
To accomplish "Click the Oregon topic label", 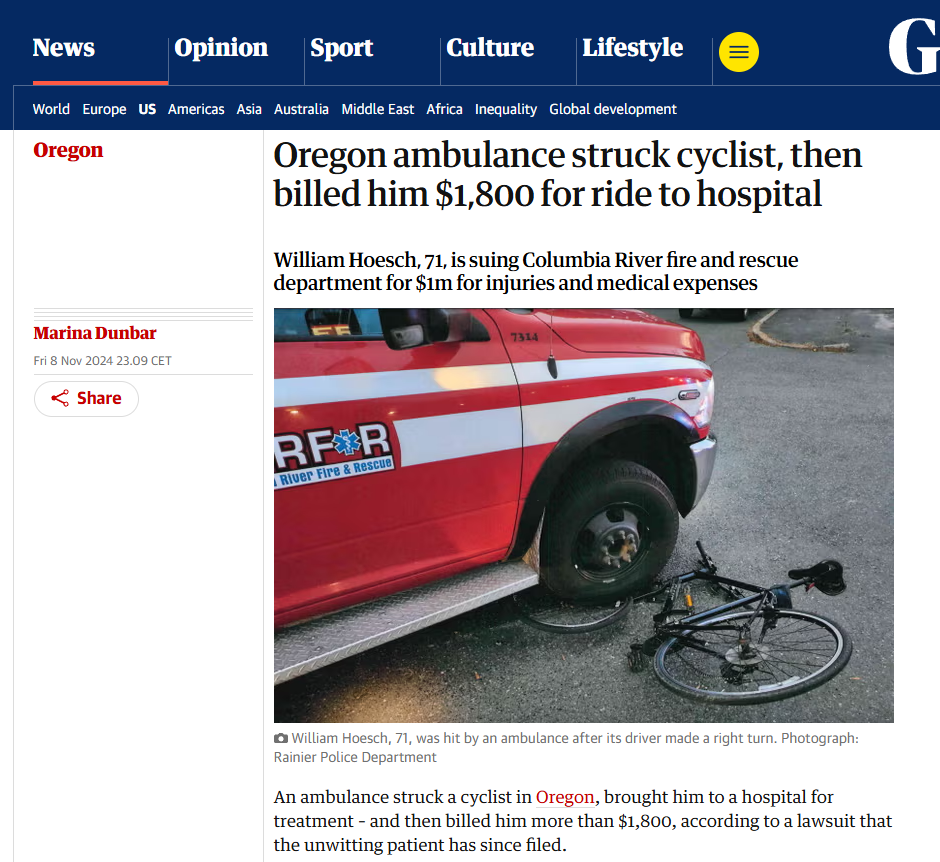I will [68, 150].
